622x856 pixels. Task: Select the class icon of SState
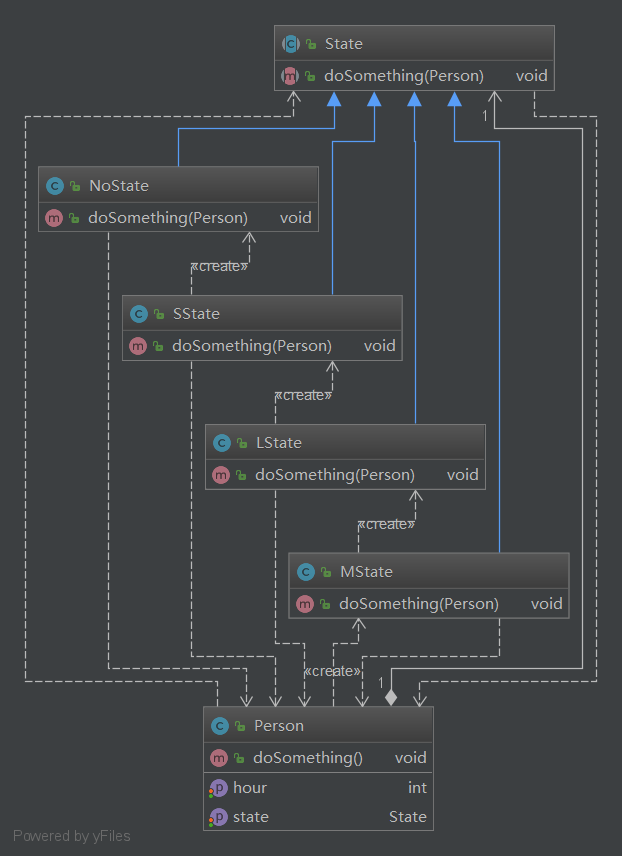pyautogui.click(x=138, y=314)
